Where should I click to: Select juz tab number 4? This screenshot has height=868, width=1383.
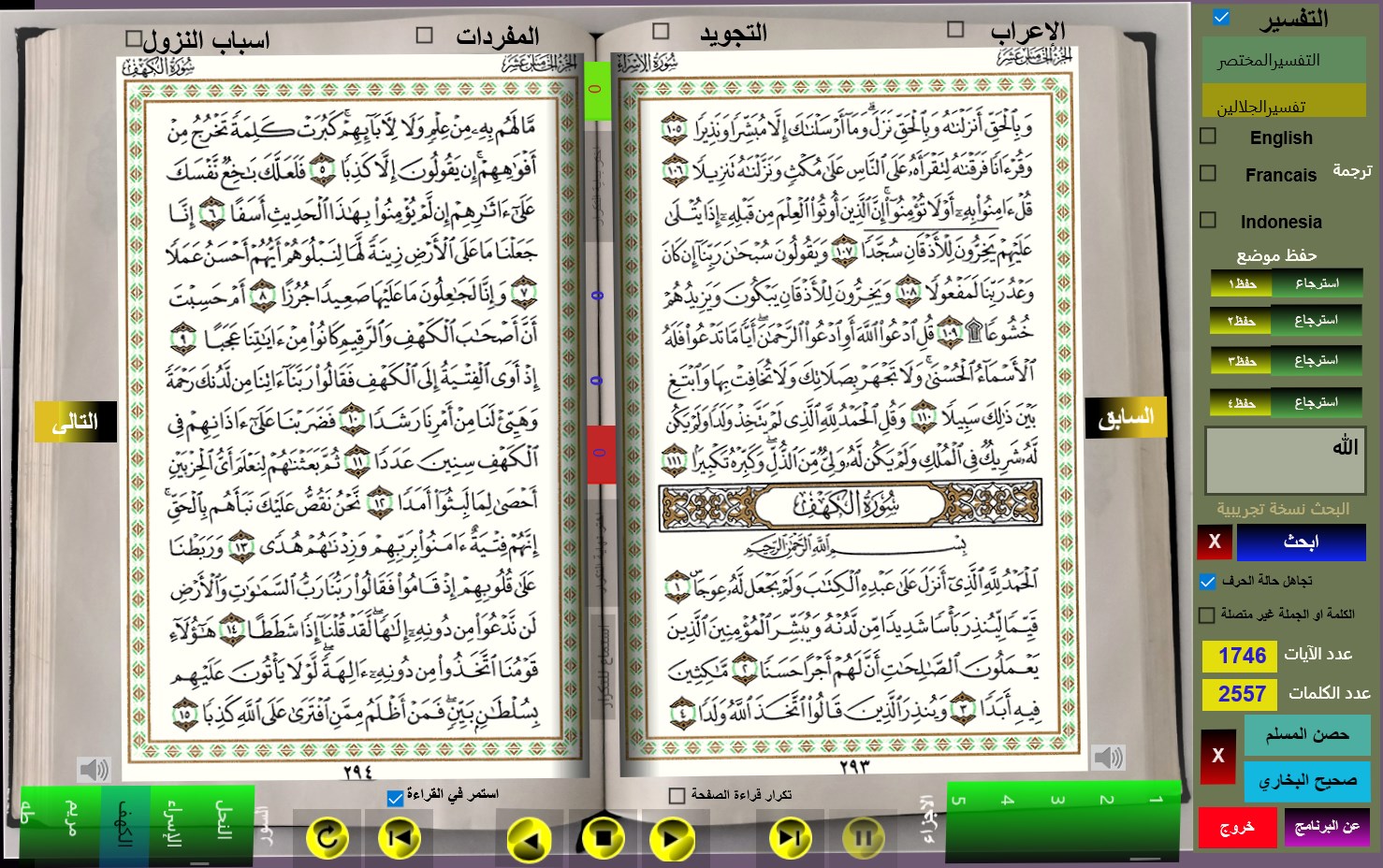pos(1008,801)
